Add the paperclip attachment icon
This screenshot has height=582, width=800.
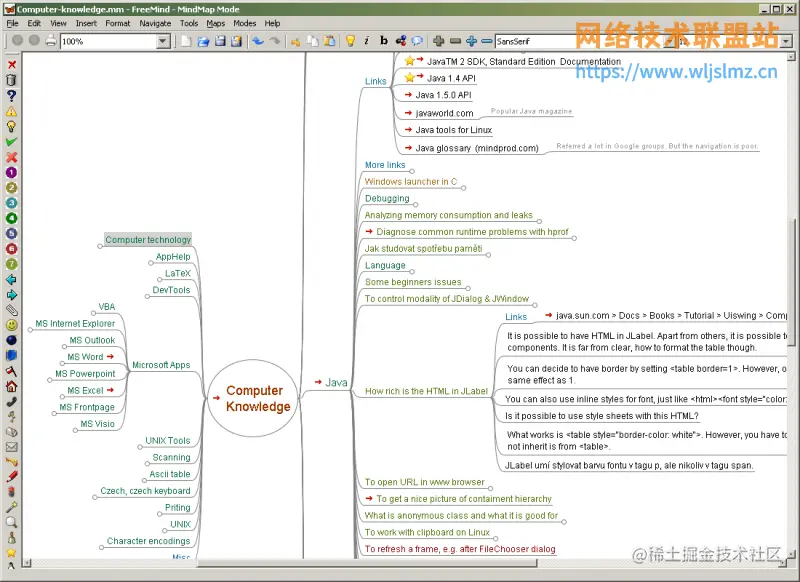pyautogui.click(x=11, y=310)
